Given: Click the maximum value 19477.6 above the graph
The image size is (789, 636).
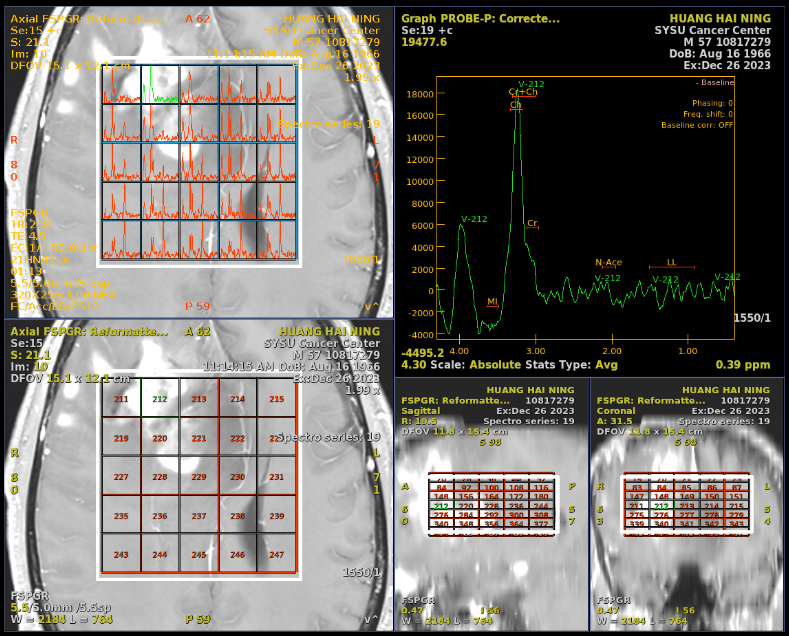Looking at the screenshot, I should (424, 42).
